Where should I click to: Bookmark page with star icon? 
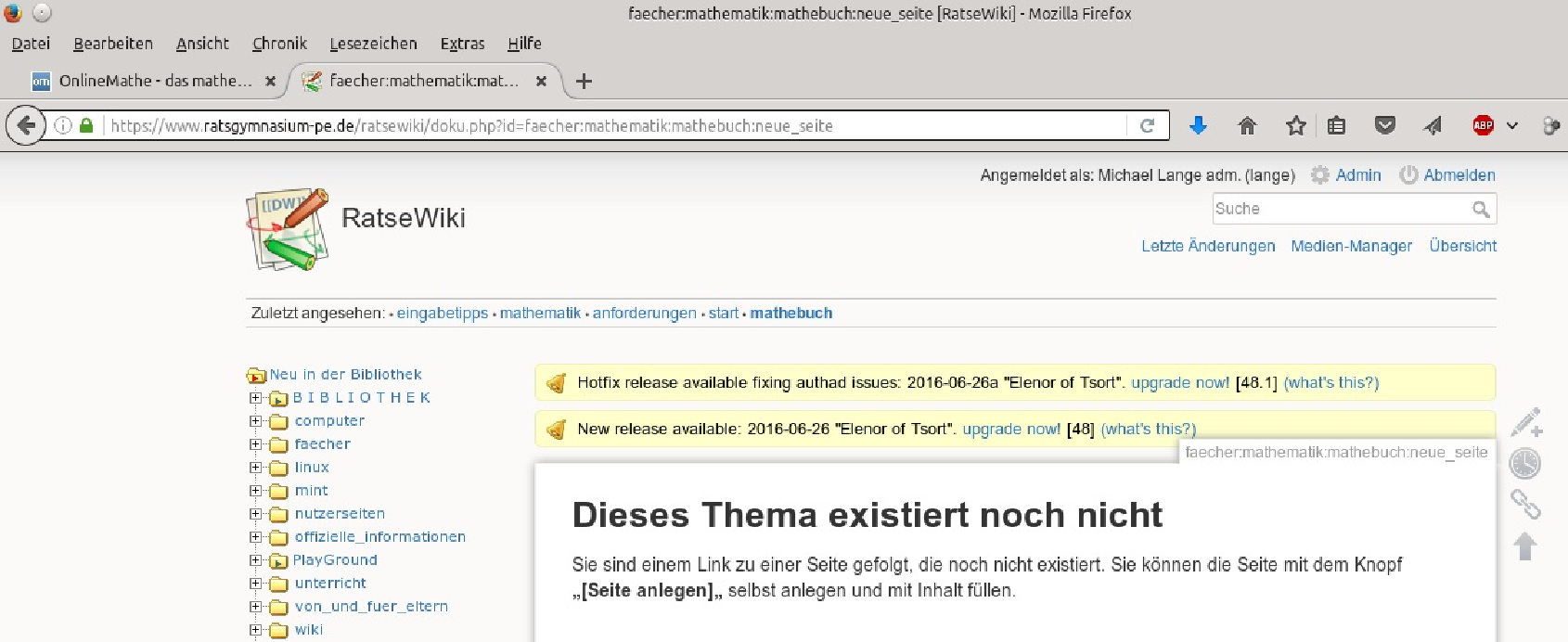(x=1296, y=125)
